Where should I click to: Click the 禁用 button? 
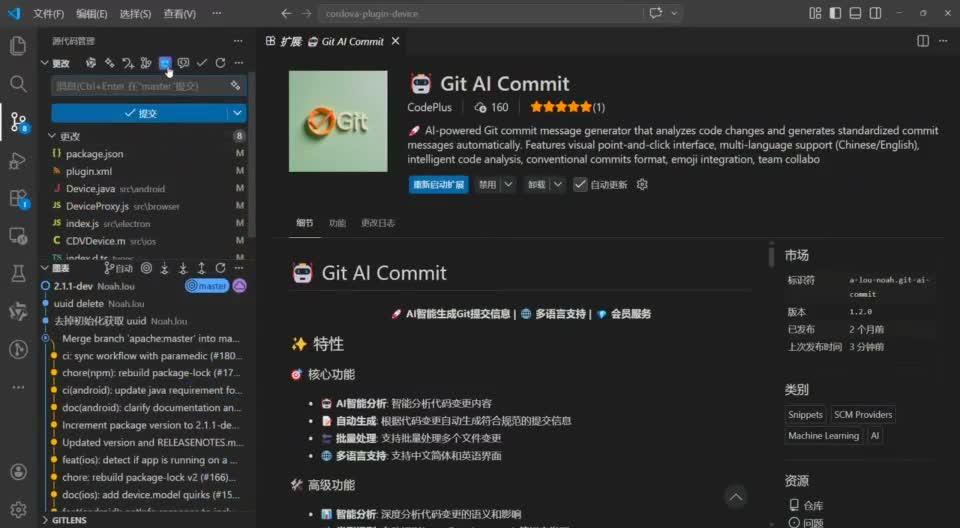coord(487,184)
